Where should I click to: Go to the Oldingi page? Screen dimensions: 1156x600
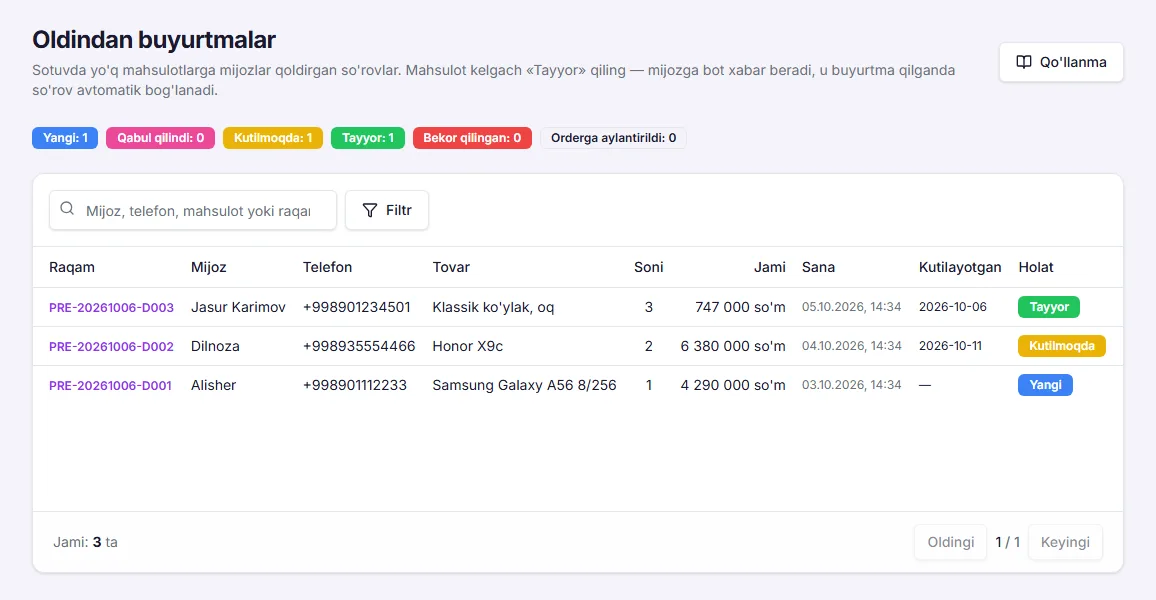click(x=950, y=542)
